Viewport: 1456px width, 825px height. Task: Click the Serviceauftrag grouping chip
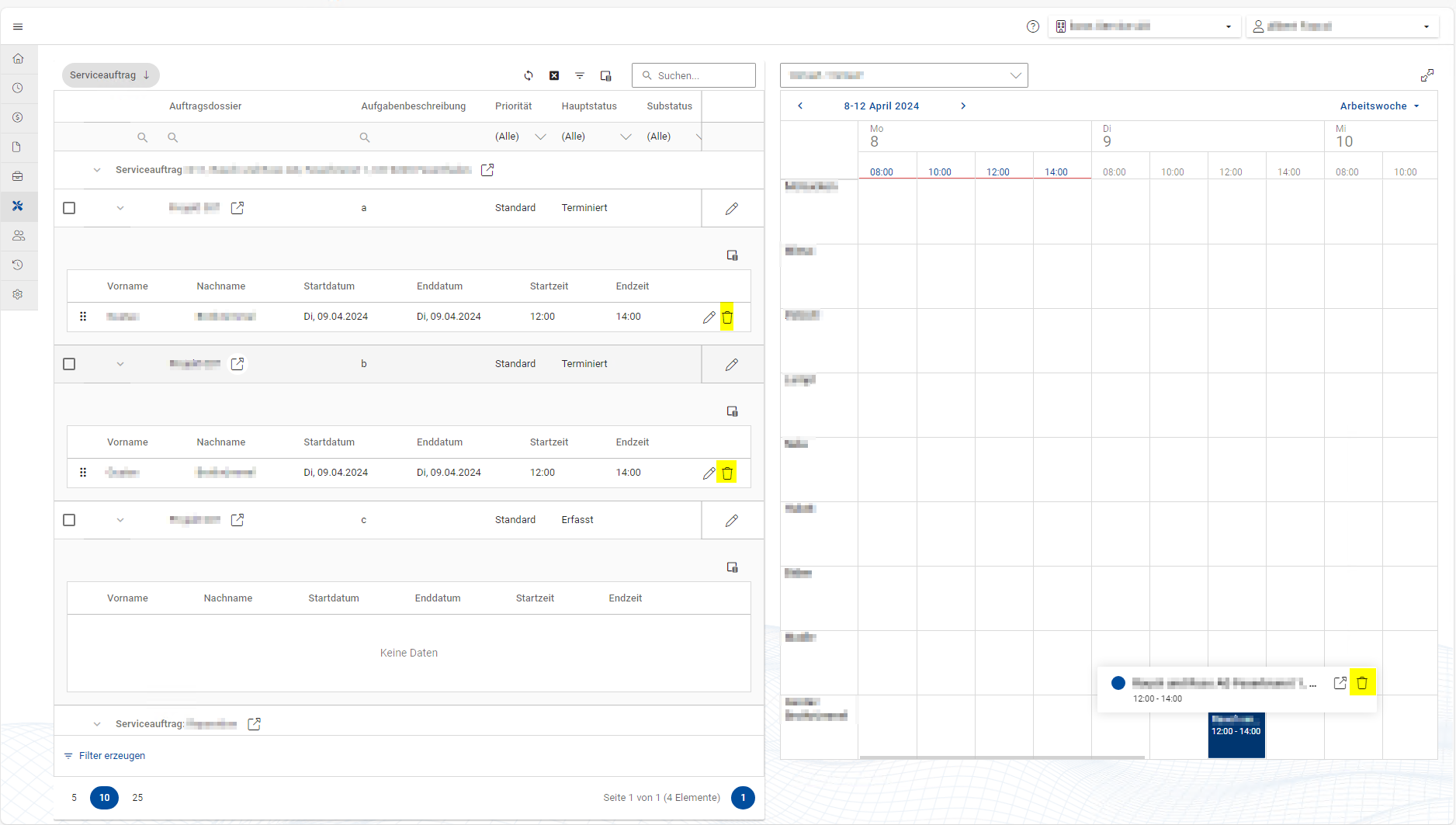pos(110,75)
